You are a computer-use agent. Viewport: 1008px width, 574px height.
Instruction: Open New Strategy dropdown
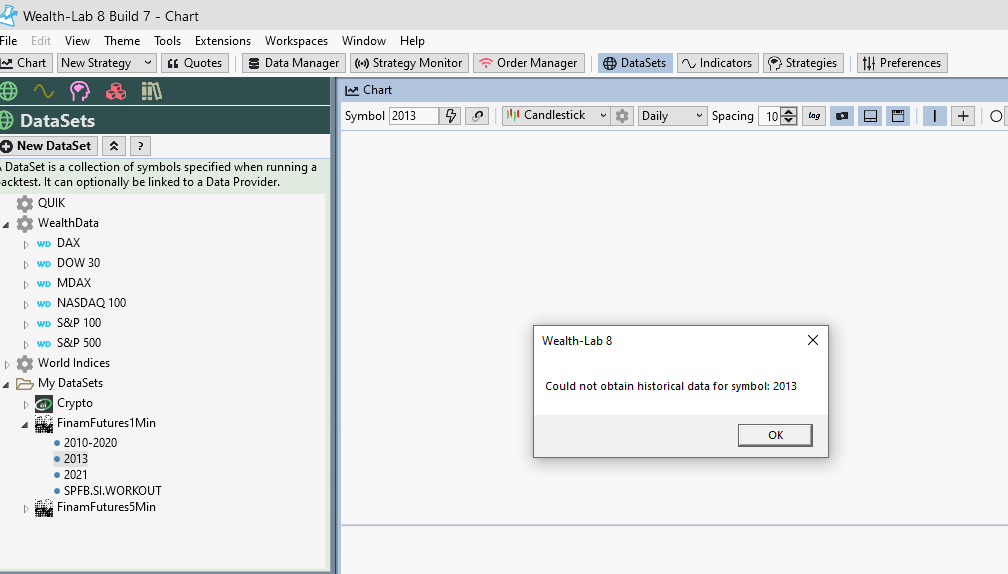[106, 63]
